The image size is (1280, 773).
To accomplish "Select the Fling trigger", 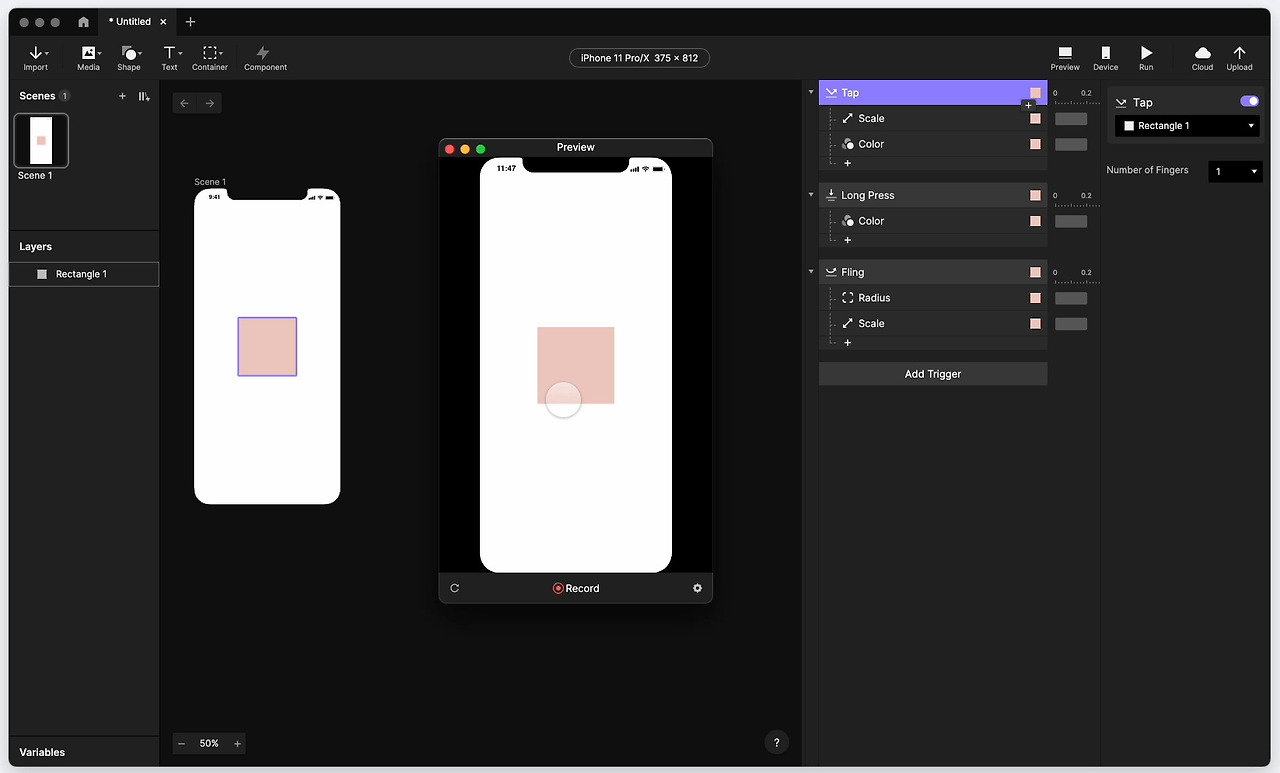I will (x=933, y=272).
